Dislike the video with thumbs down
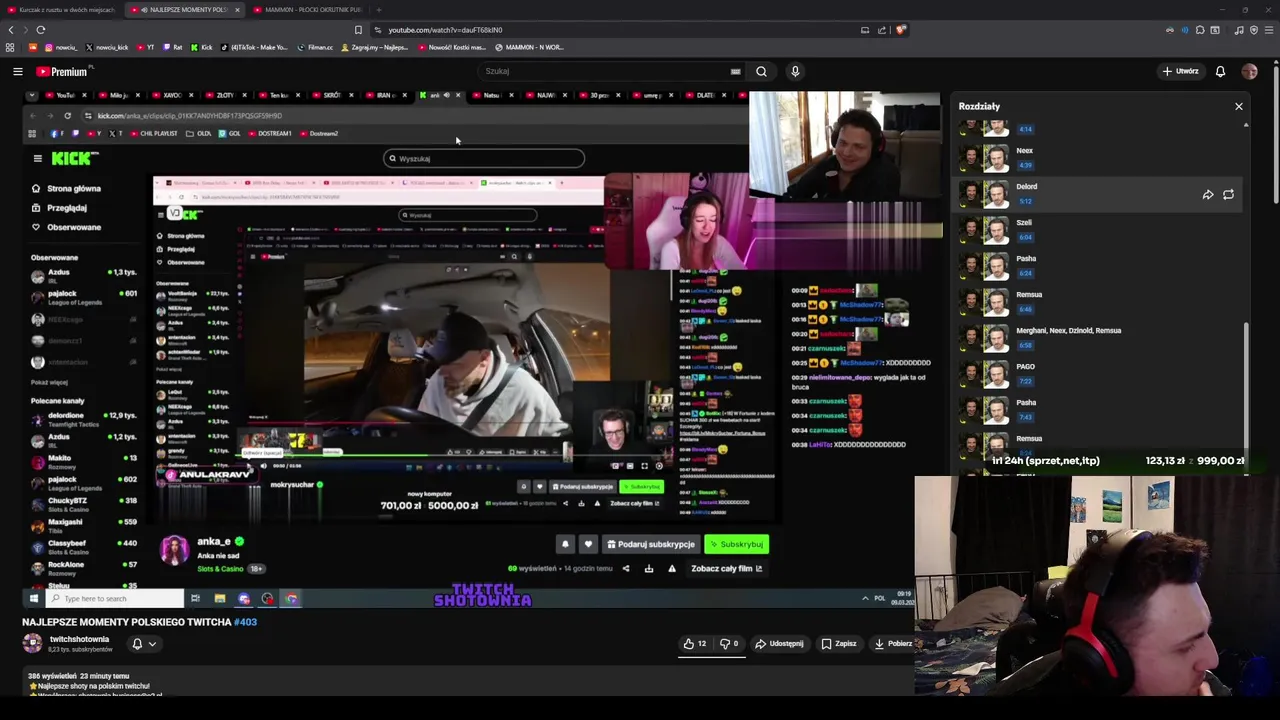This screenshot has height=720, width=1280. tap(730, 644)
